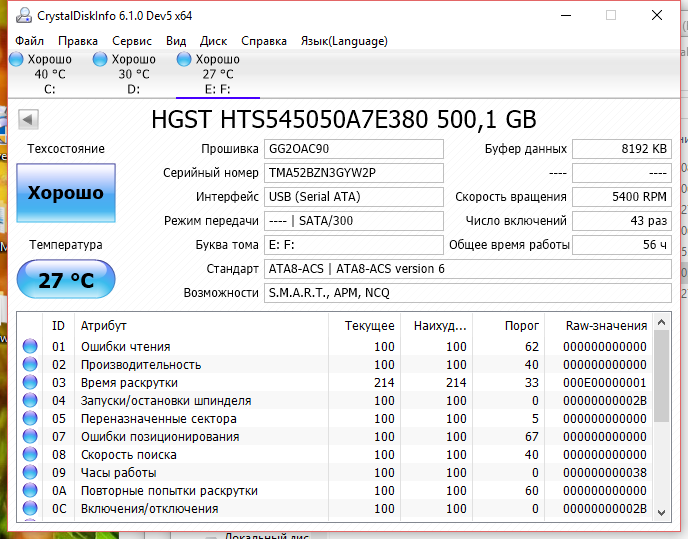The height and width of the screenshot is (539, 688).
Task: Click the serial number field TMA52BZN3GYW2P
Action: point(354,173)
